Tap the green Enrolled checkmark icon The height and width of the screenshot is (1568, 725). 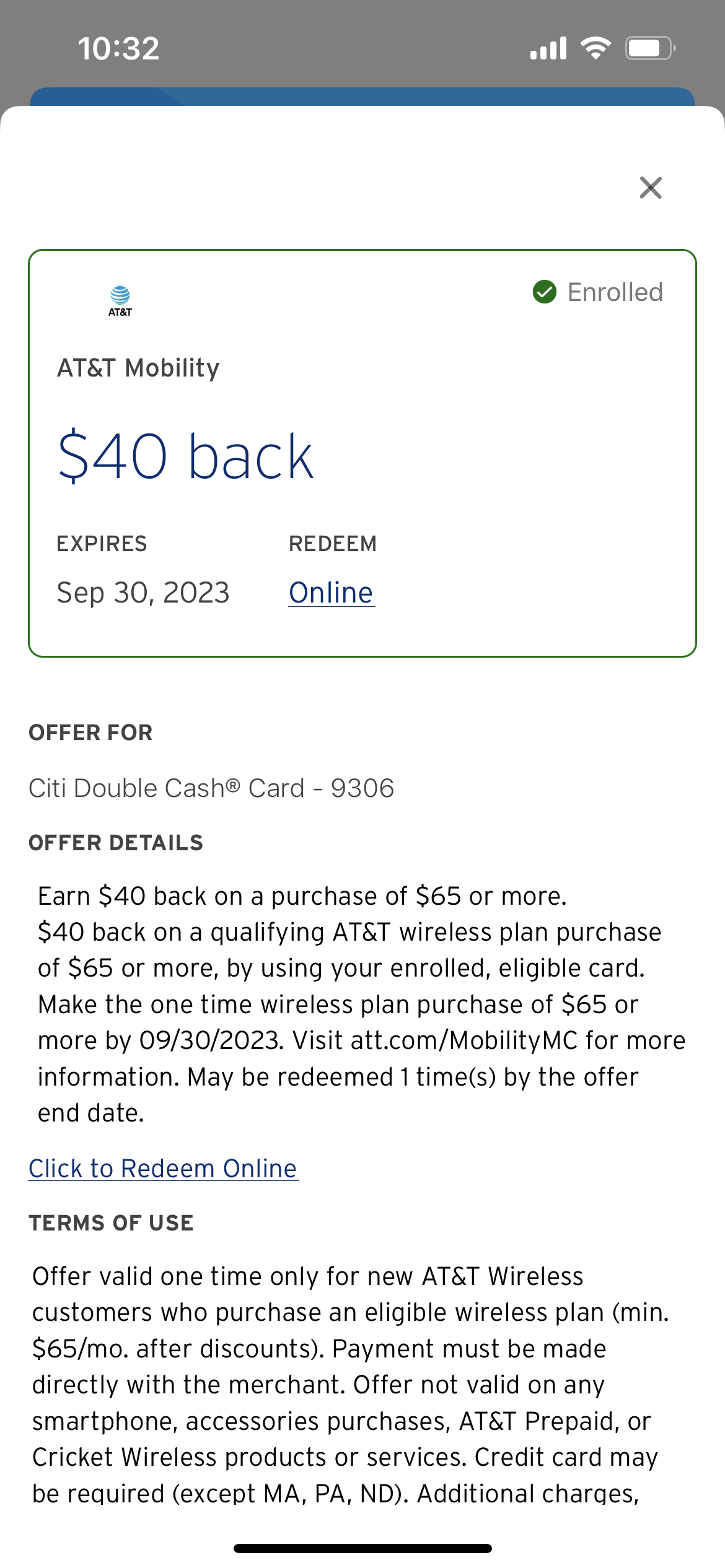point(545,292)
